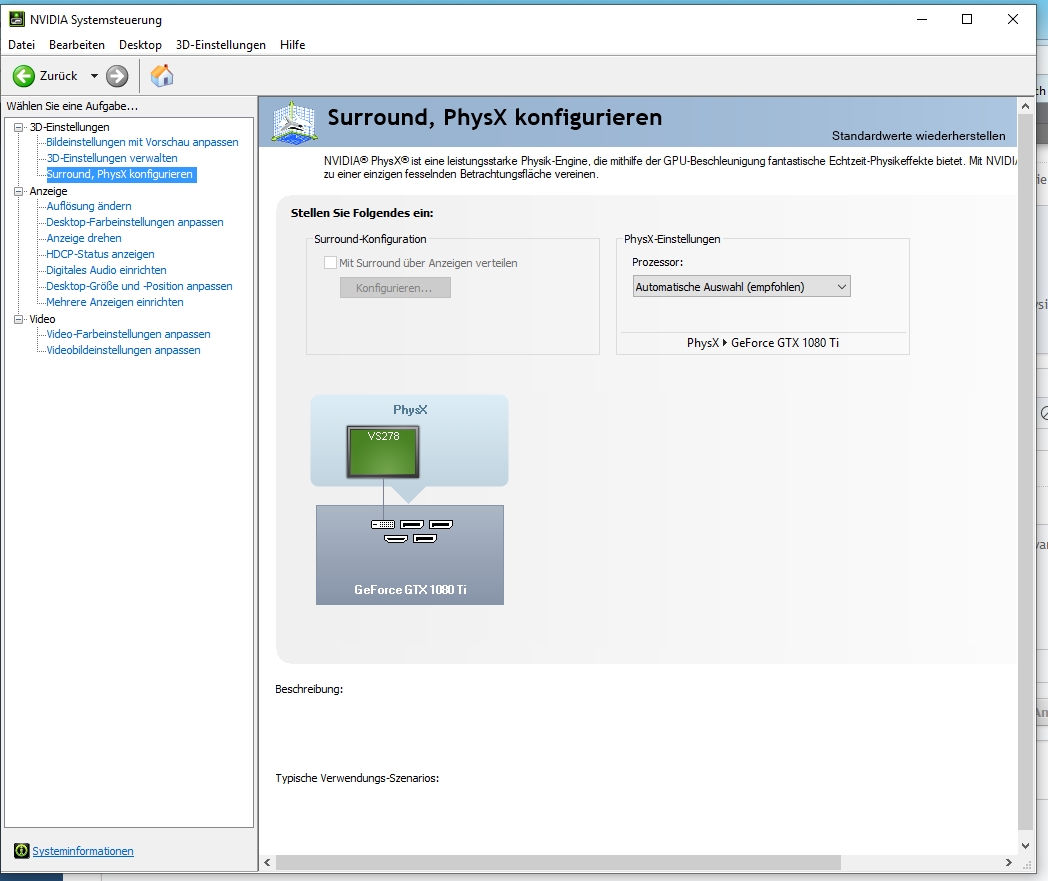The image size is (1048, 881).
Task: Open HDCP-Status anzeigen
Action: click(100, 255)
